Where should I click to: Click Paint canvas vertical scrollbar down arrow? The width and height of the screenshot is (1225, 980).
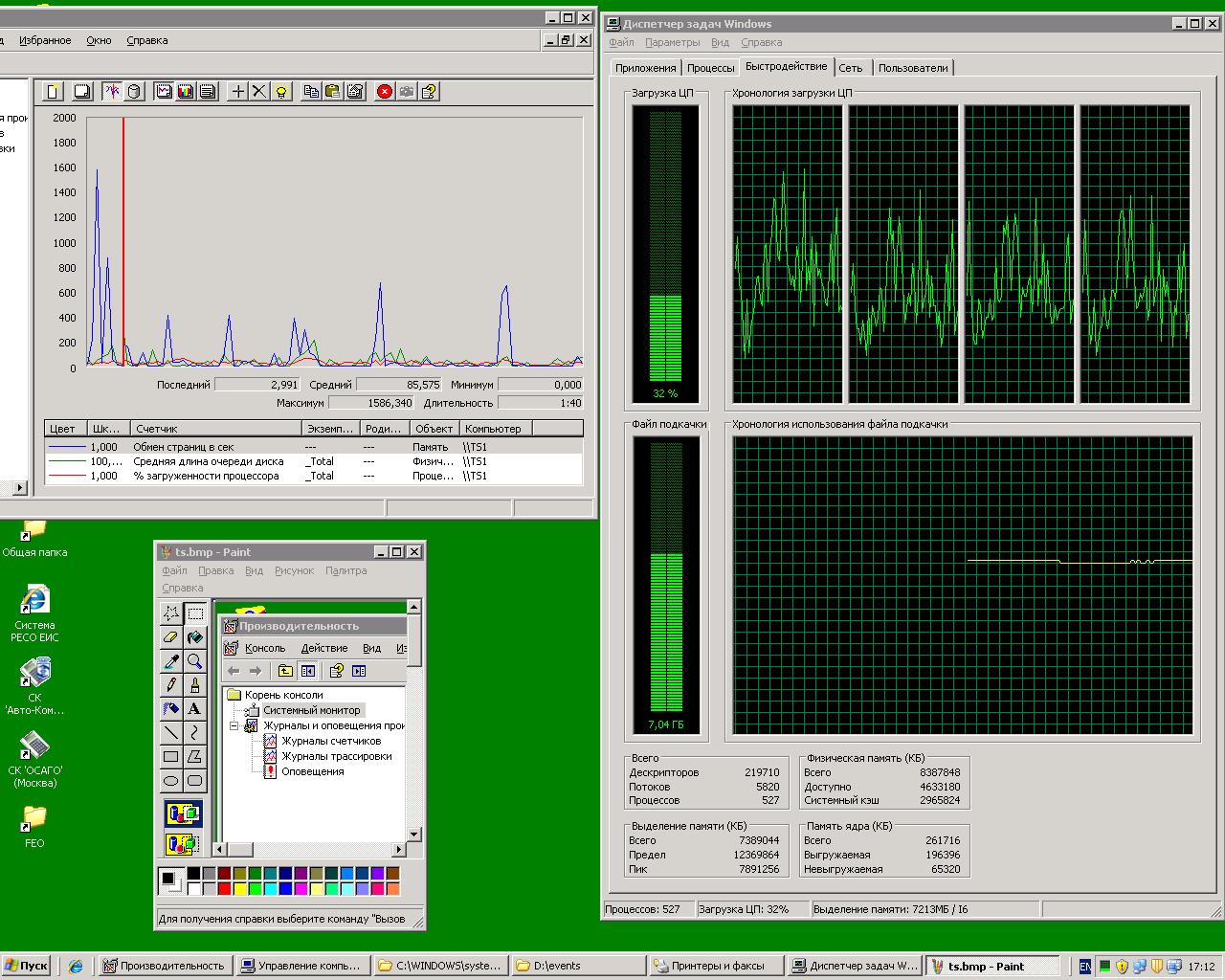point(413,834)
